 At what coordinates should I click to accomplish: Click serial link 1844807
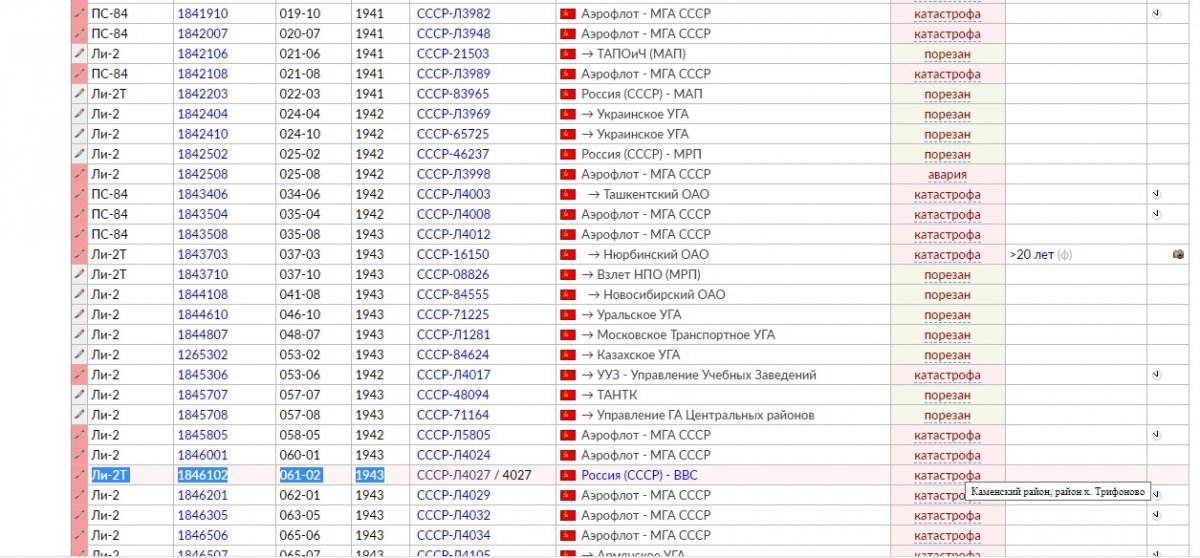point(202,335)
